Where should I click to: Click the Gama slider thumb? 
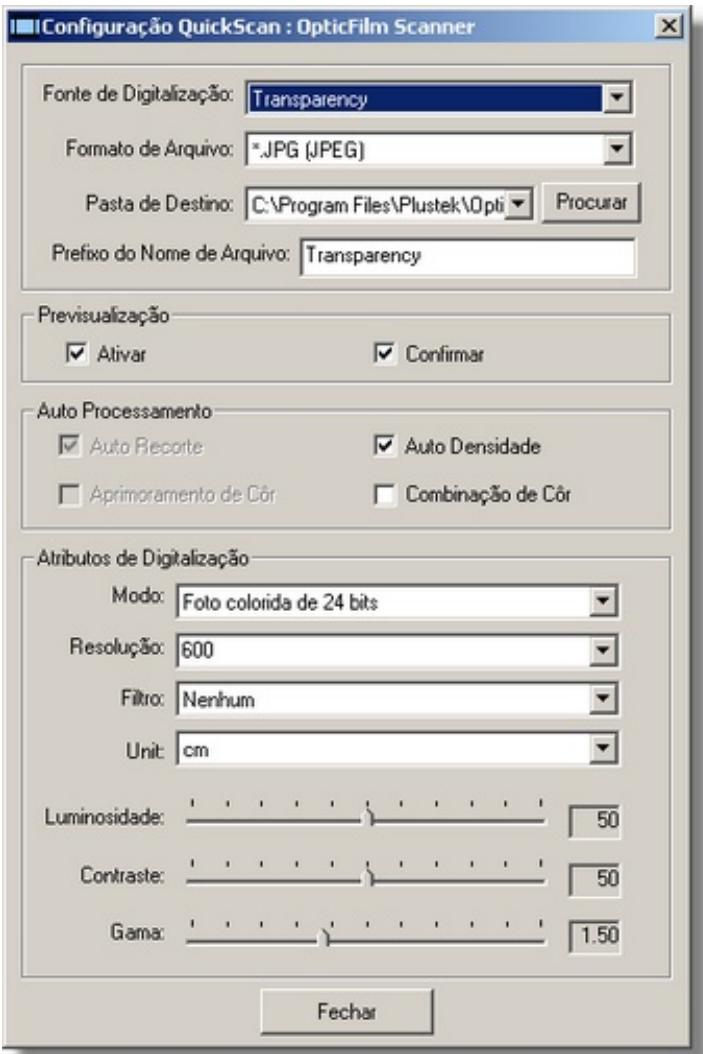pyautogui.click(x=323, y=936)
